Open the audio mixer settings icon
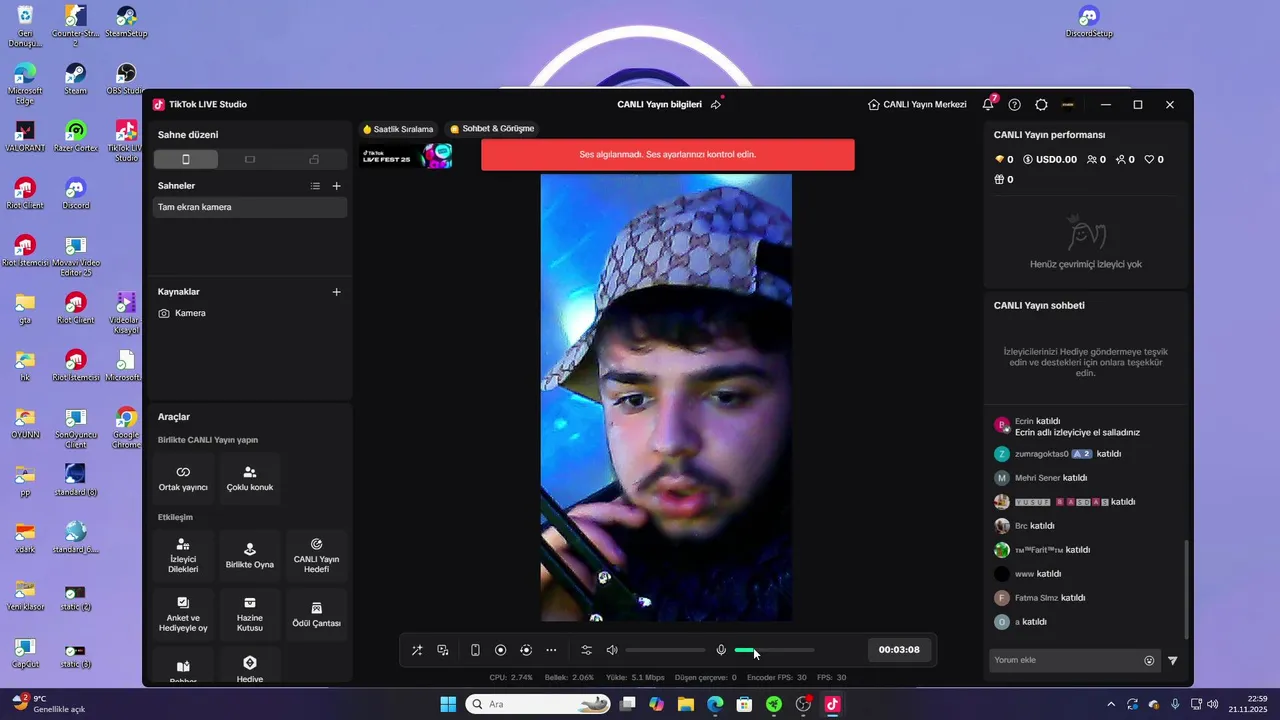This screenshot has width=1280, height=720. [587, 650]
